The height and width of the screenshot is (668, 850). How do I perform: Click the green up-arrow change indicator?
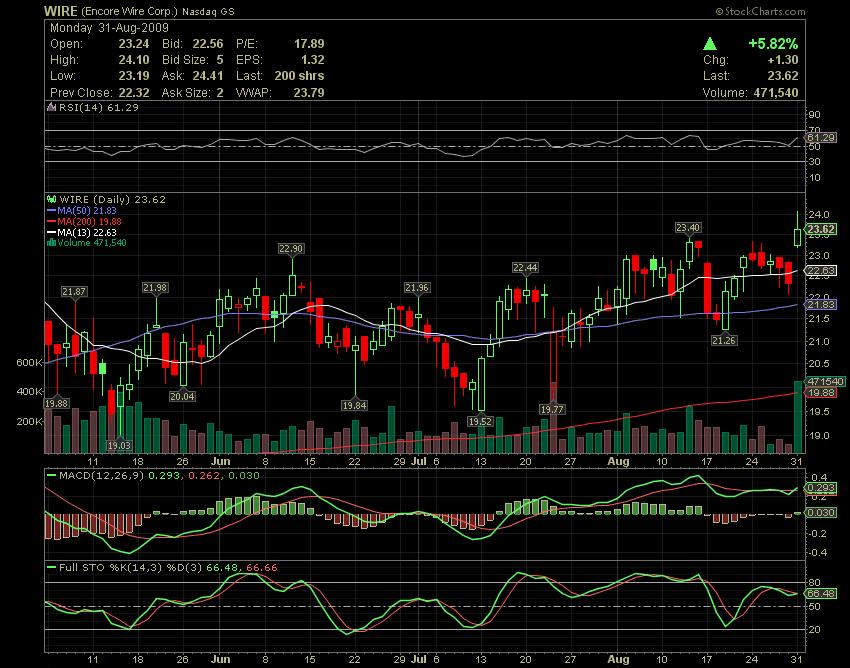click(x=710, y=43)
